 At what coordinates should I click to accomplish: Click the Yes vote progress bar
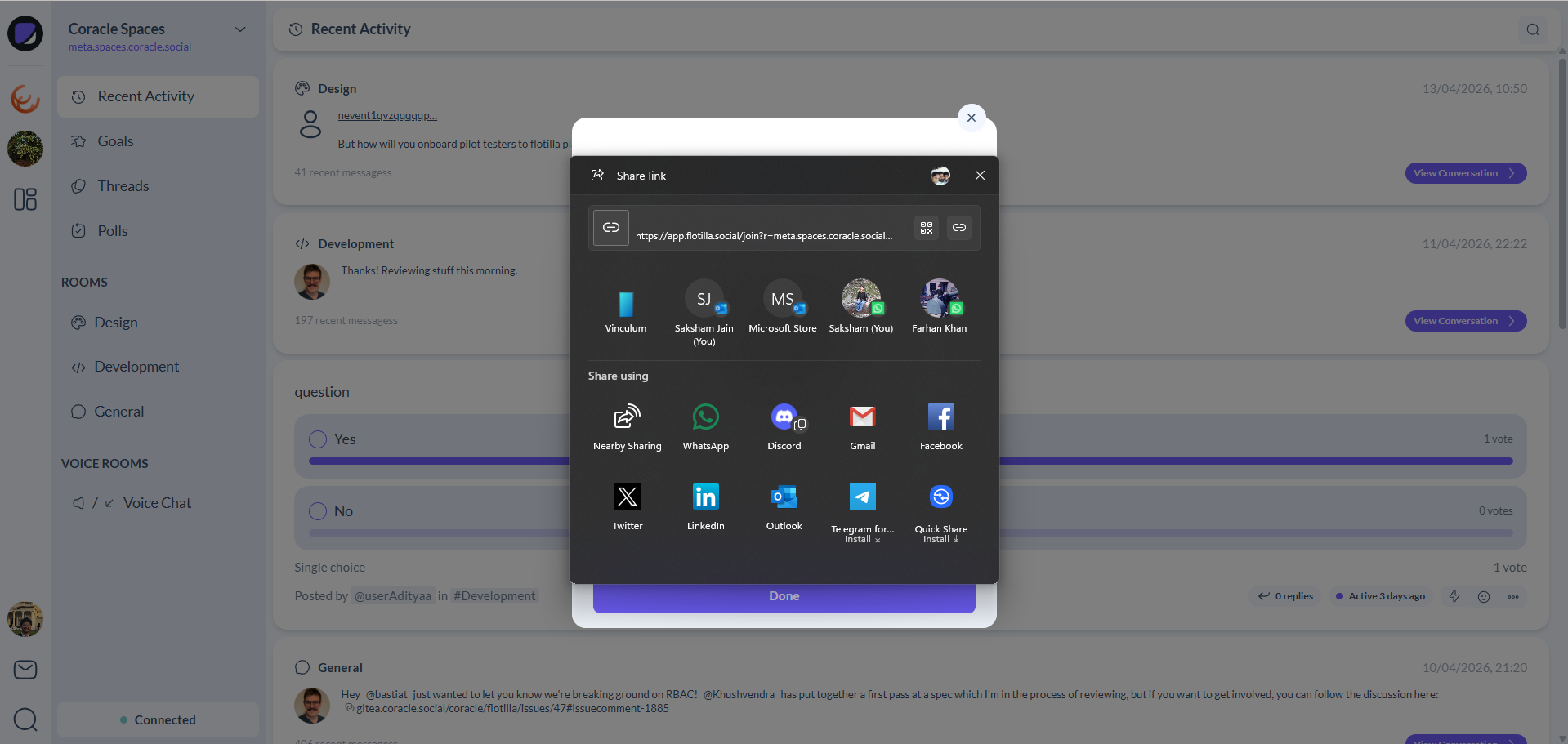pyautogui.click(x=910, y=461)
